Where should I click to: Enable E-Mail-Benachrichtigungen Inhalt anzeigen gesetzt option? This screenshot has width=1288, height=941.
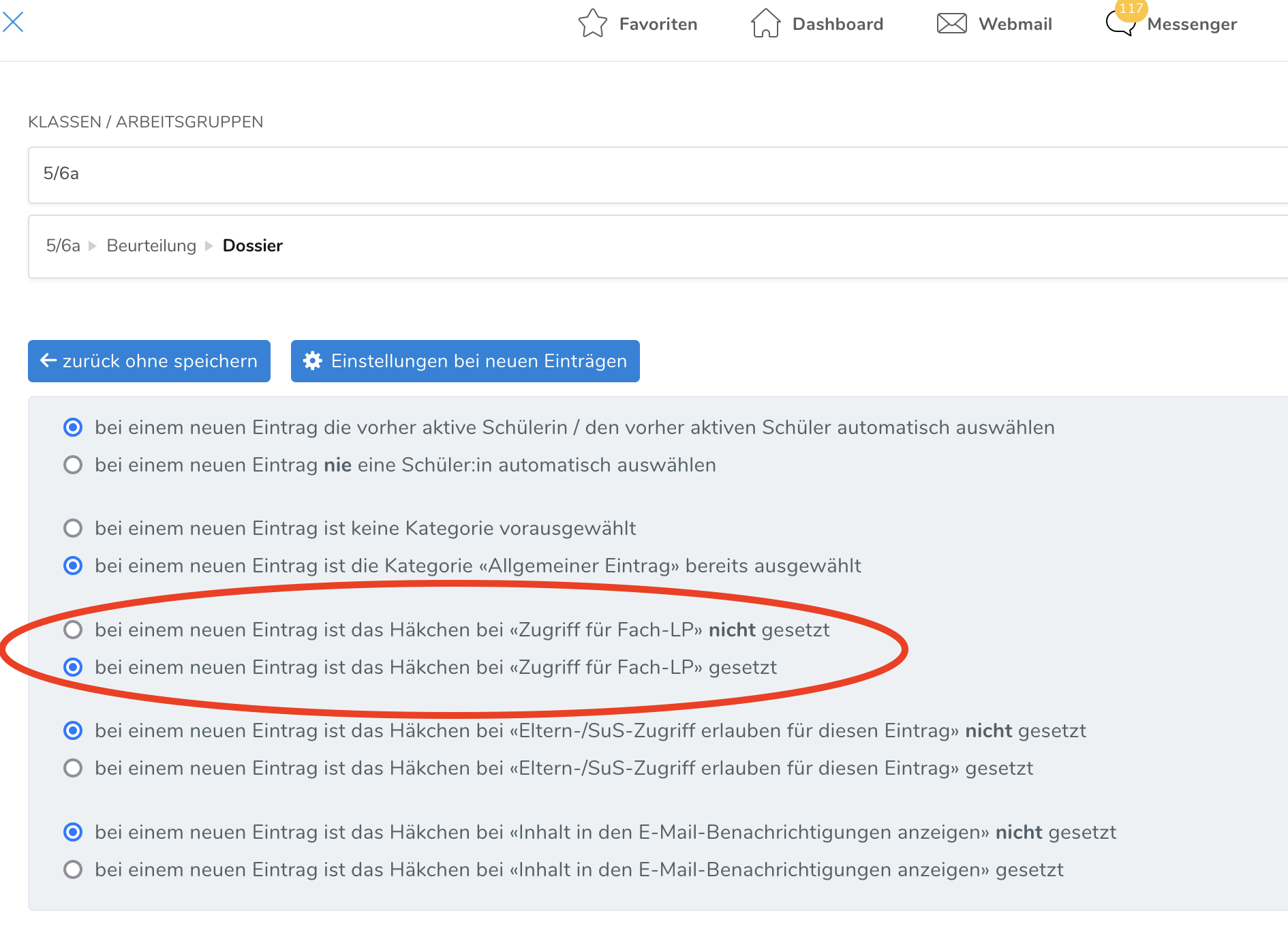[x=73, y=870]
